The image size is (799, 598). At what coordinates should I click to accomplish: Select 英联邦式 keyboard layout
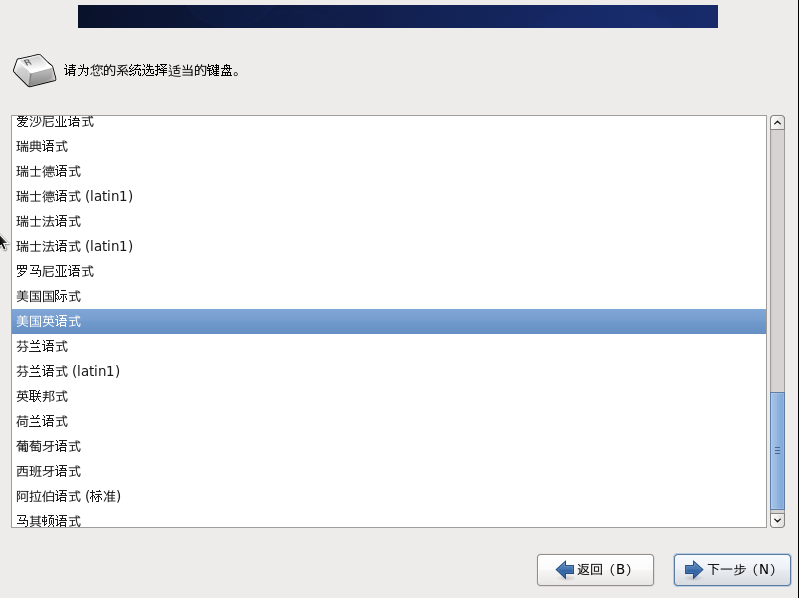(x=389, y=396)
